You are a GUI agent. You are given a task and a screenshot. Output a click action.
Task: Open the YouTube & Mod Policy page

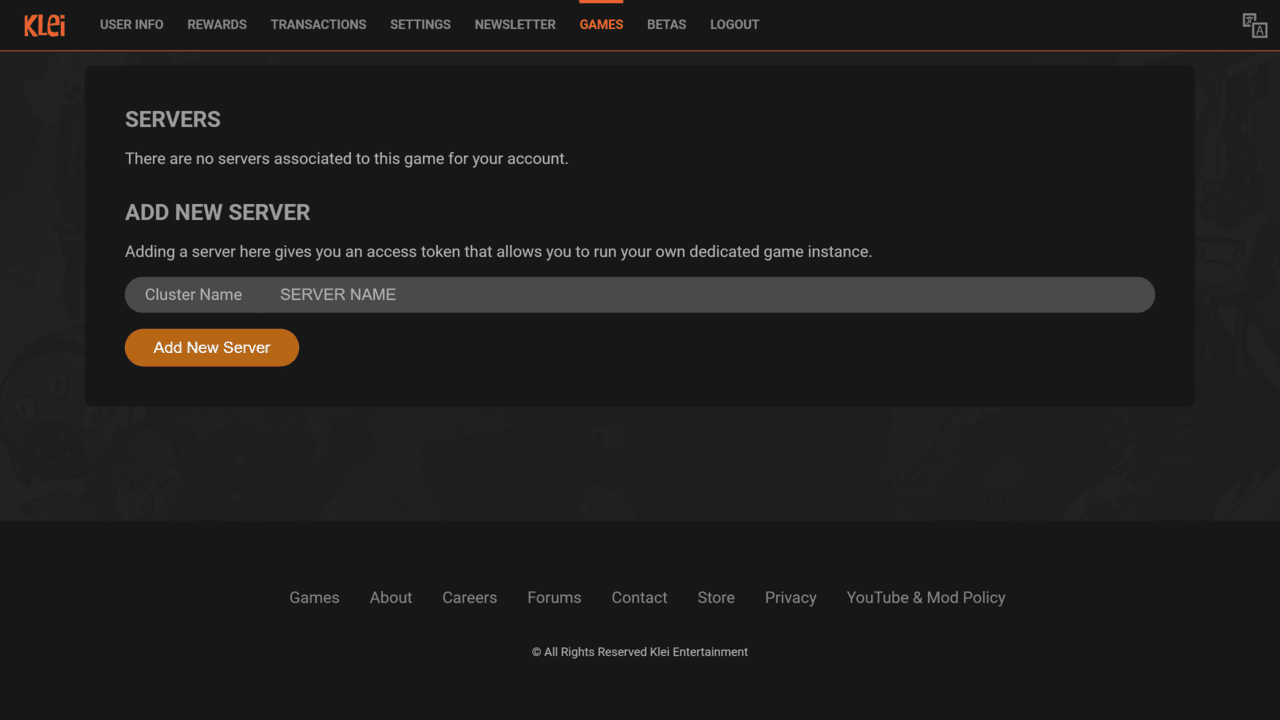coord(925,597)
